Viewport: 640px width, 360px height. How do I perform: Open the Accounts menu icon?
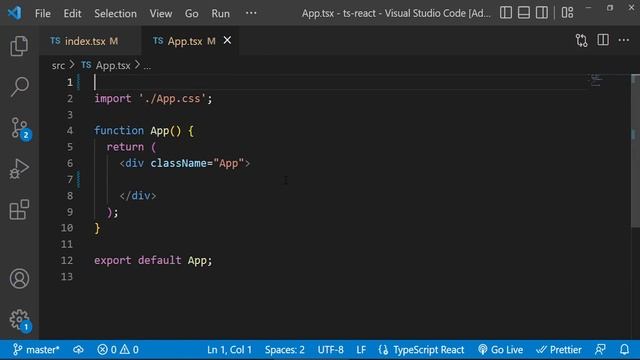(19, 278)
